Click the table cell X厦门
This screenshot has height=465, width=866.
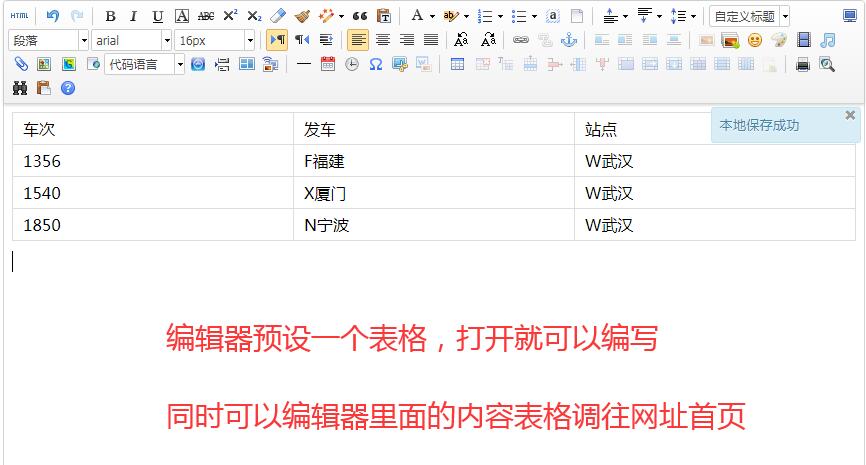click(x=434, y=193)
